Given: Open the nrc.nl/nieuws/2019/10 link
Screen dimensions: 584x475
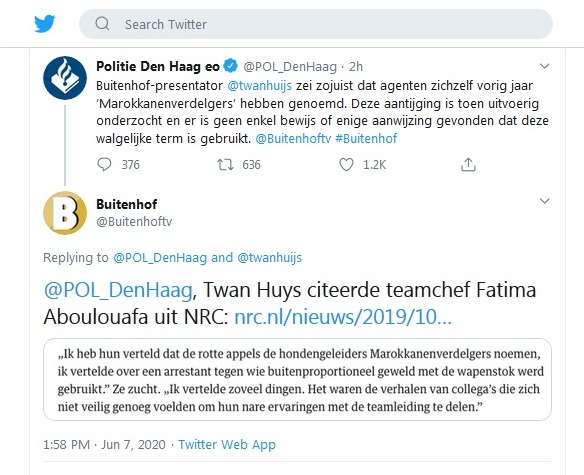Looking at the screenshot, I should click(x=343, y=317).
